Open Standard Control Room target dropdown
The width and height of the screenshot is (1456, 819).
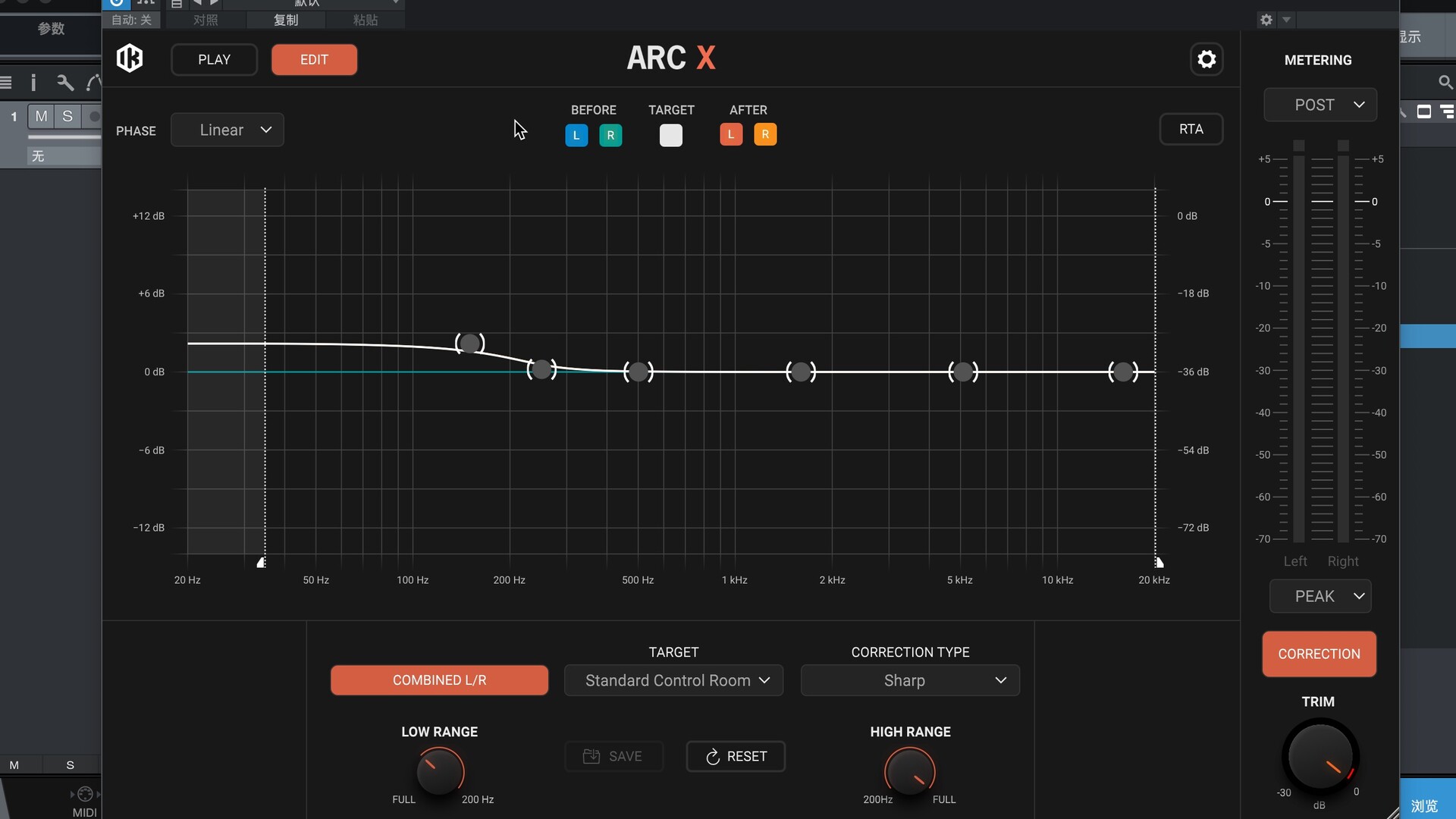tap(673, 680)
